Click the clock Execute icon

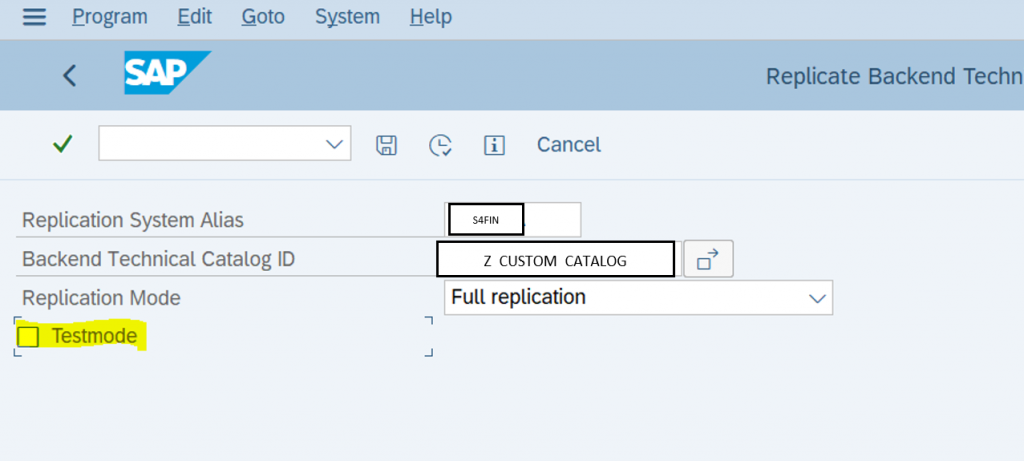point(440,145)
